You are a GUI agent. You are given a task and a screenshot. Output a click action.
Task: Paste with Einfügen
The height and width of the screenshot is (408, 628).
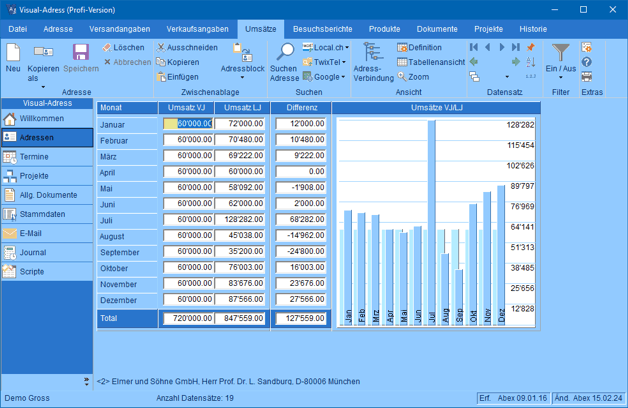177,77
